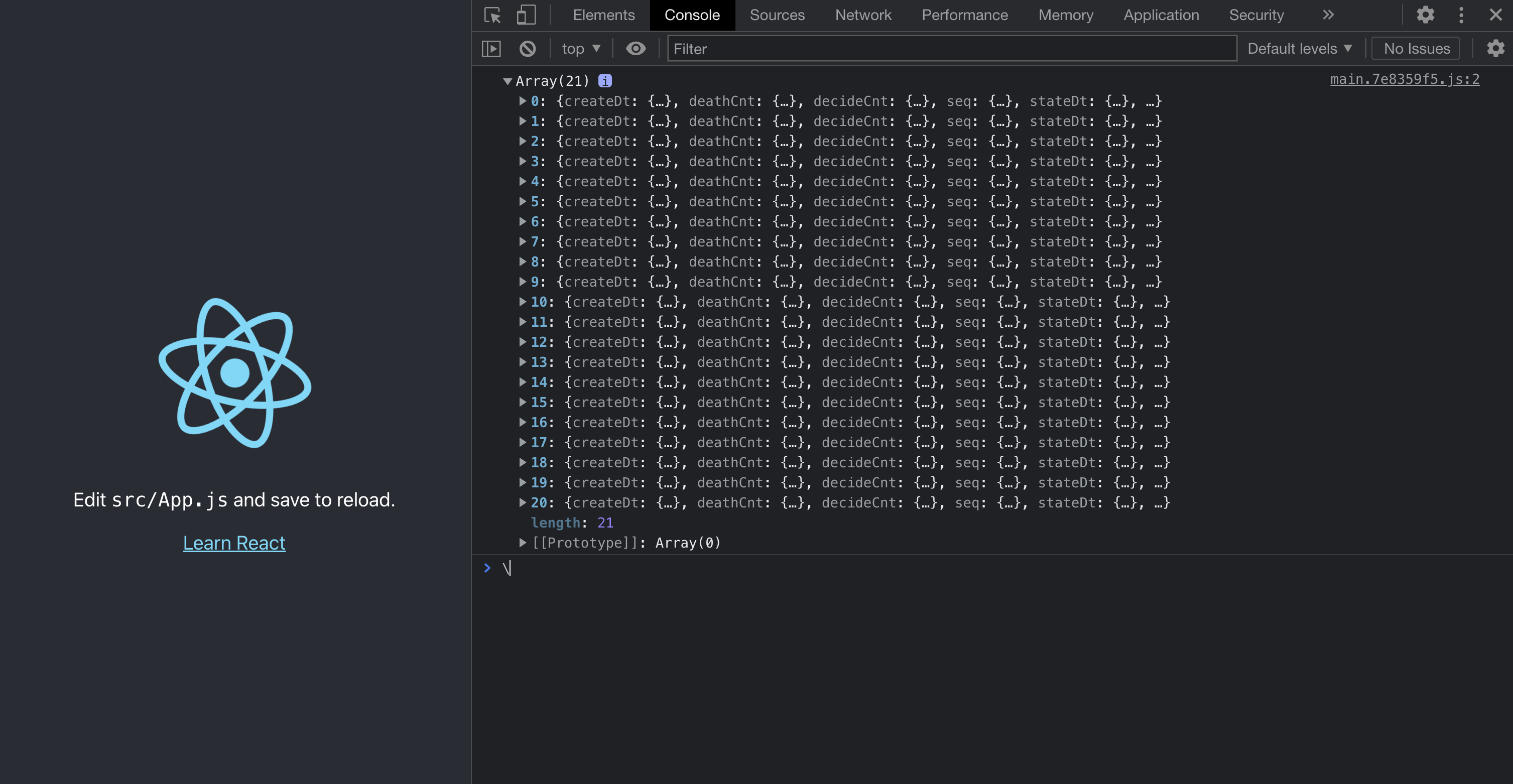Show more DevTools tabs via chevrons

[1329, 15]
